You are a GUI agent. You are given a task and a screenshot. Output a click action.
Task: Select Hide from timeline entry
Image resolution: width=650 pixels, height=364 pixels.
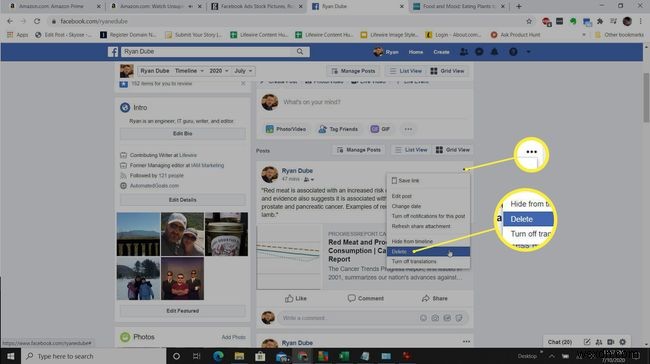[428, 241]
